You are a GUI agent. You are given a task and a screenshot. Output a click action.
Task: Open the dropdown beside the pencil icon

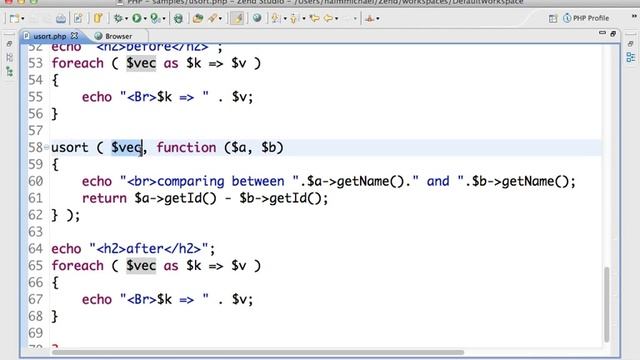pyautogui.click(x=220, y=19)
